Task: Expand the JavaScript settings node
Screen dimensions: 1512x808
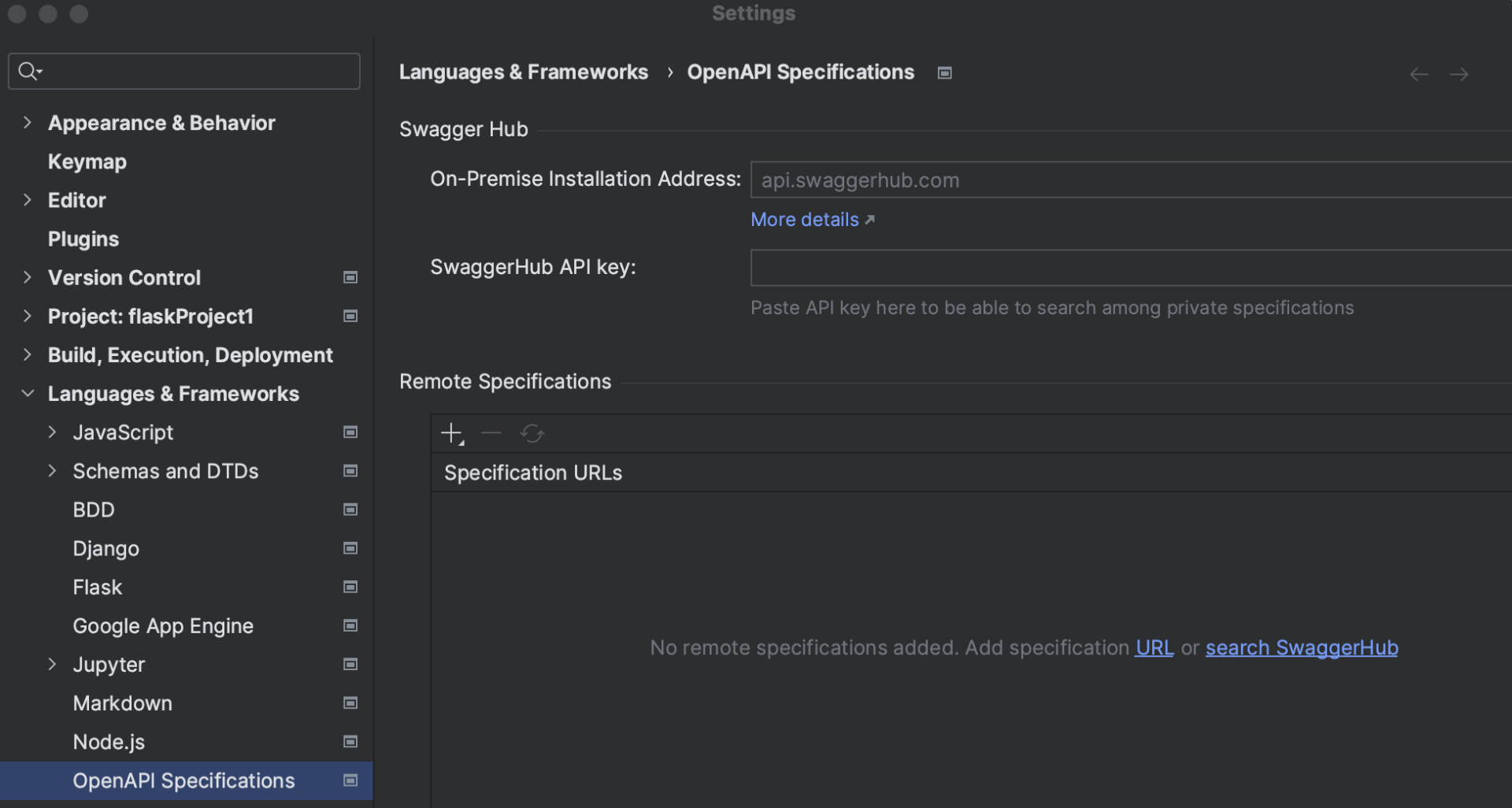Action: pyautogui.click(x=53, y=432)
